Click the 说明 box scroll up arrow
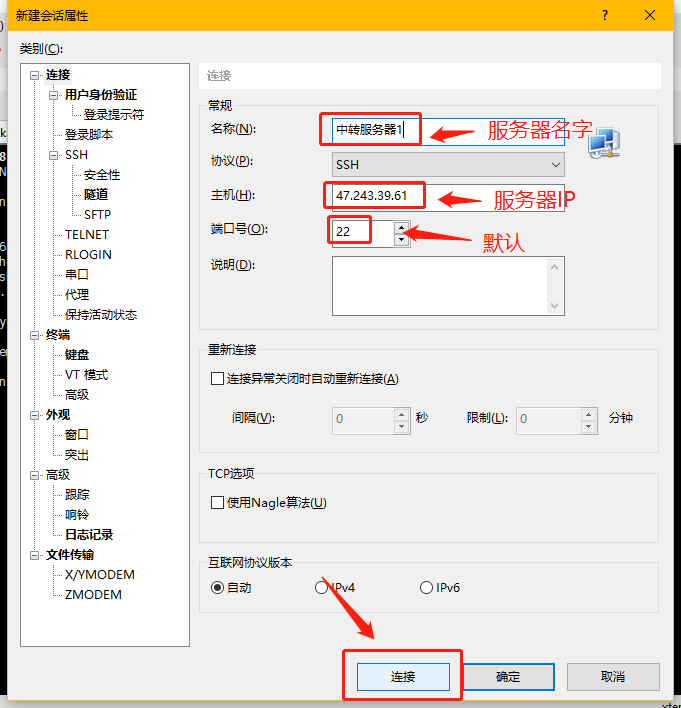Screen dimensions: 681x708 (555, 267)
